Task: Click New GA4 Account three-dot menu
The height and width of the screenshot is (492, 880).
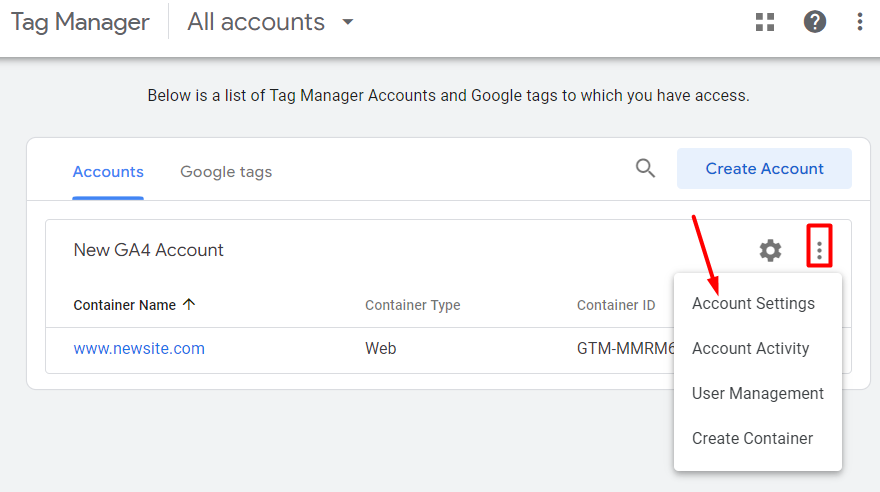Action: tap(819, 250)
